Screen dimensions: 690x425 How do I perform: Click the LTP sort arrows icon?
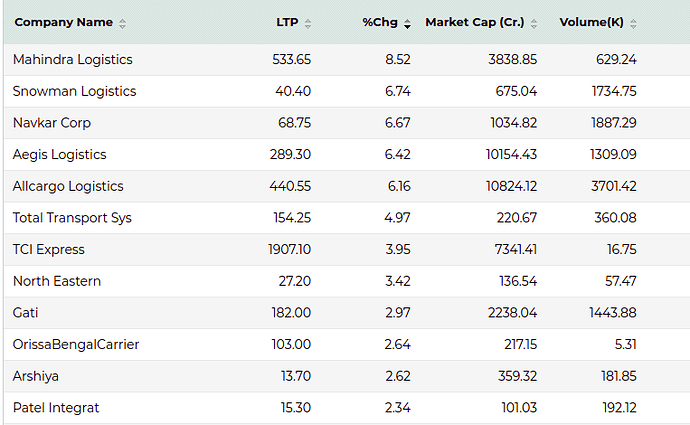click(308, 24)
